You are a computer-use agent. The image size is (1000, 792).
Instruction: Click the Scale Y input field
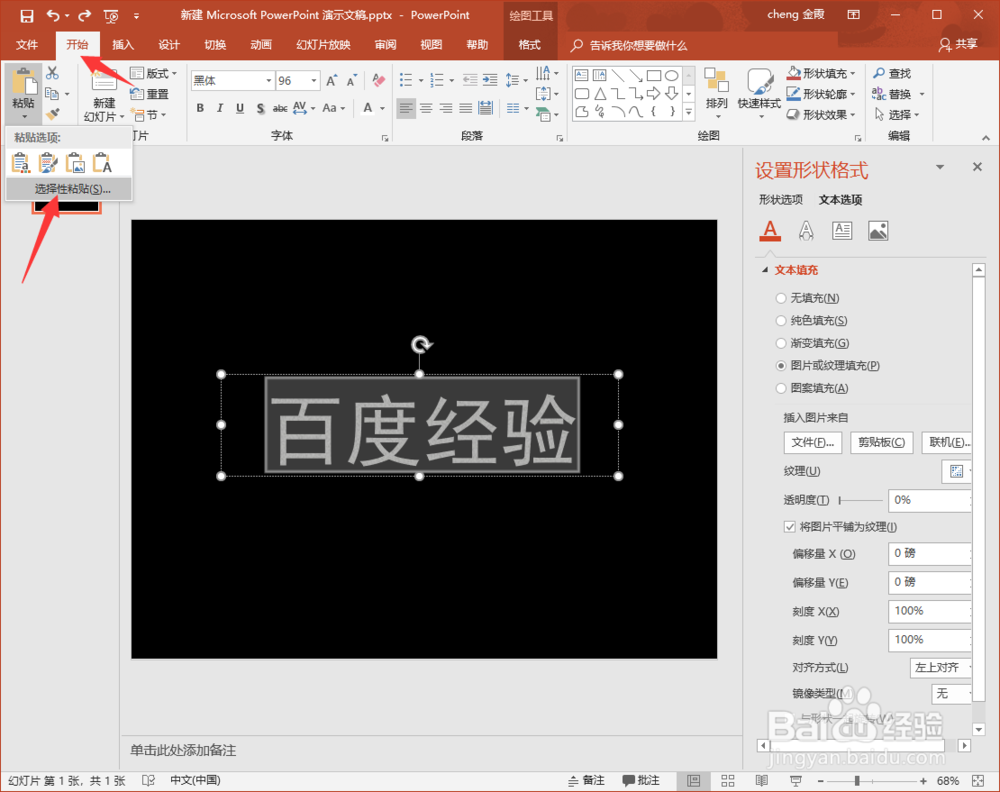coord(930,640)
